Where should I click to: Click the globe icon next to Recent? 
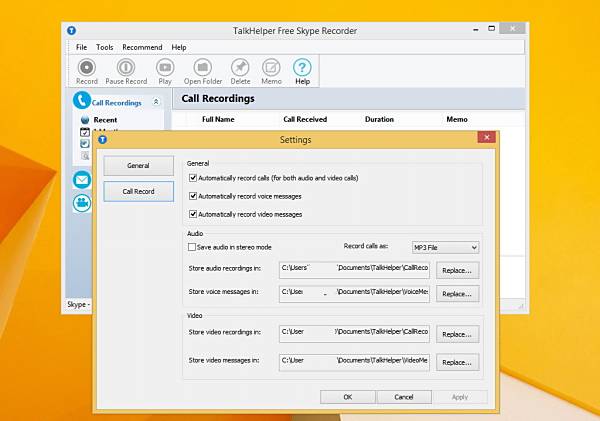click(85, 120)
